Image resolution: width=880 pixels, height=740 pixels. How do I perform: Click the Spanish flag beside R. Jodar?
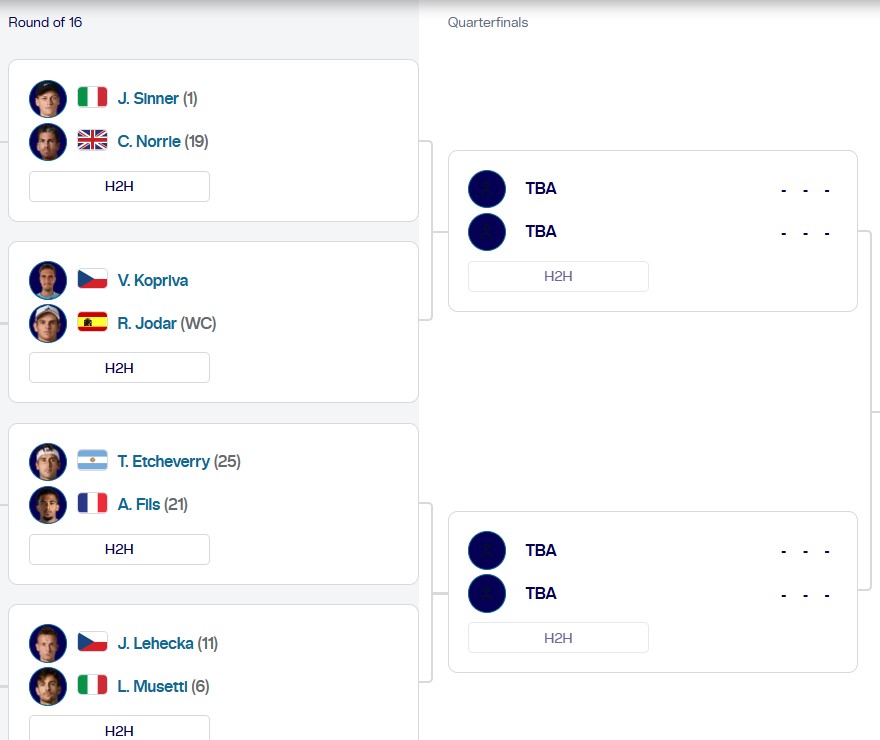(92, 323)
